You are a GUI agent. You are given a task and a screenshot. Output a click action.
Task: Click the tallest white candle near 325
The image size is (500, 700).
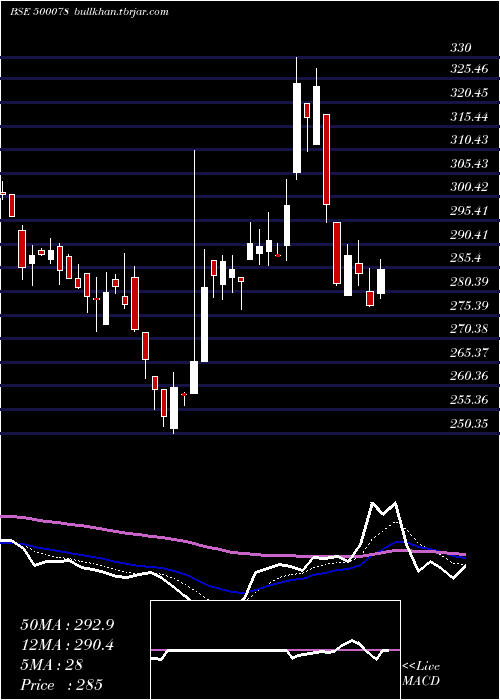pos(297,128)
